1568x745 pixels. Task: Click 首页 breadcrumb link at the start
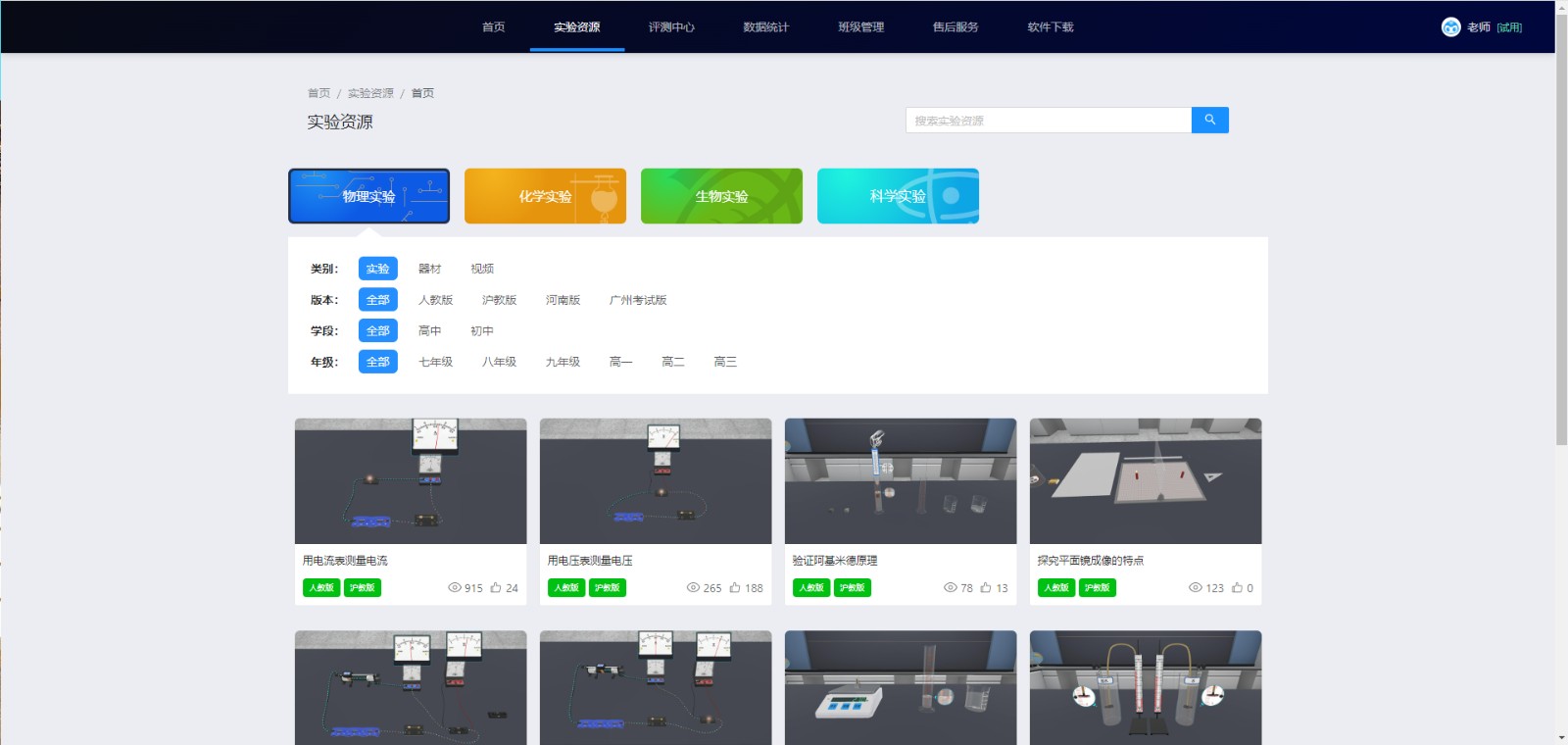click(318, 93)
